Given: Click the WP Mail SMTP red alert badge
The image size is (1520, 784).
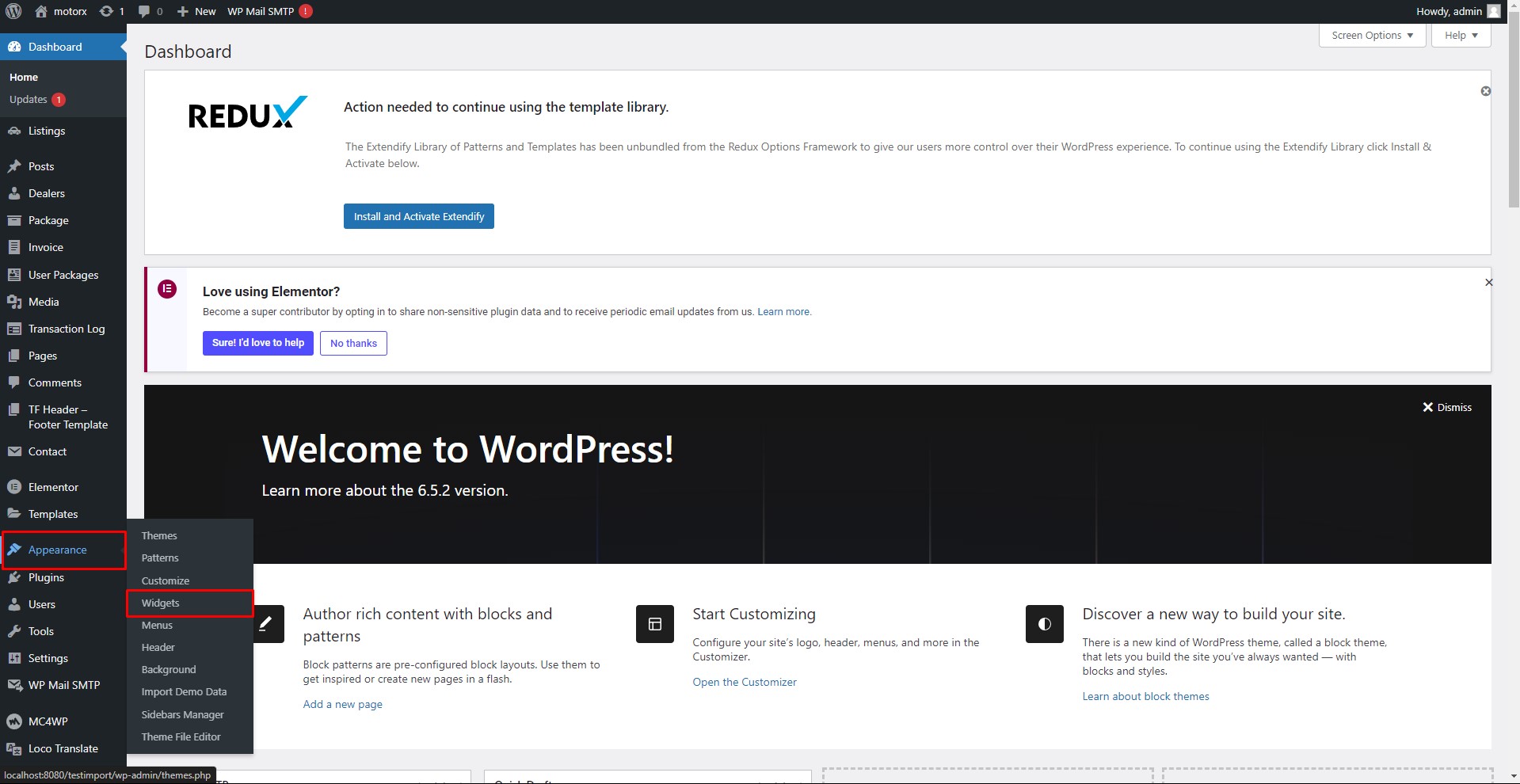Looking at the screenshot, I should [306, 11].
